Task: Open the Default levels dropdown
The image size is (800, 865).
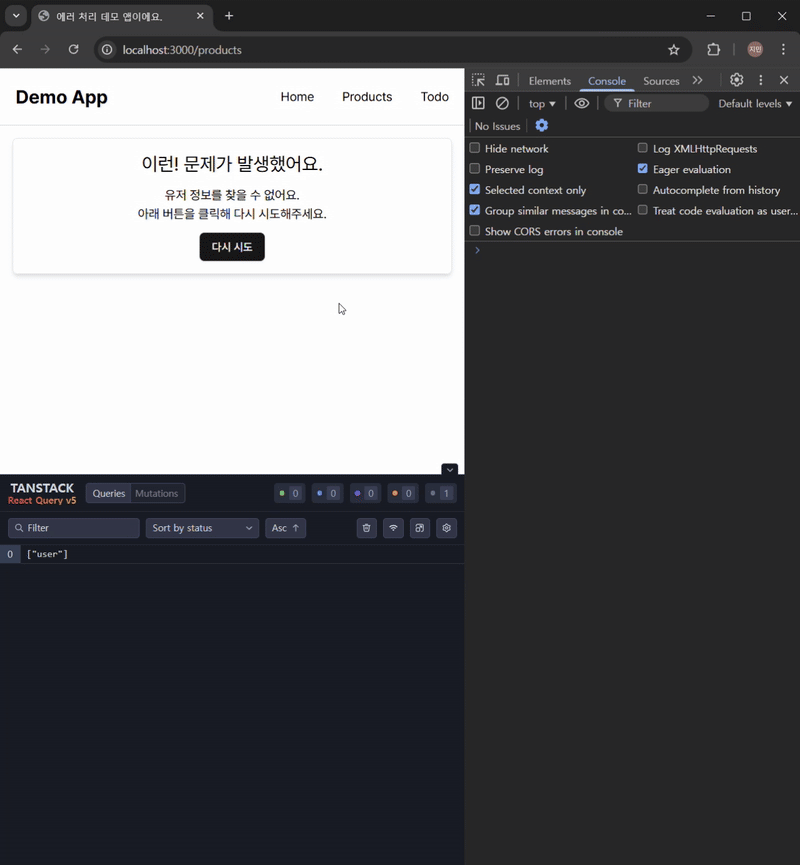Action: click(755, 103)
